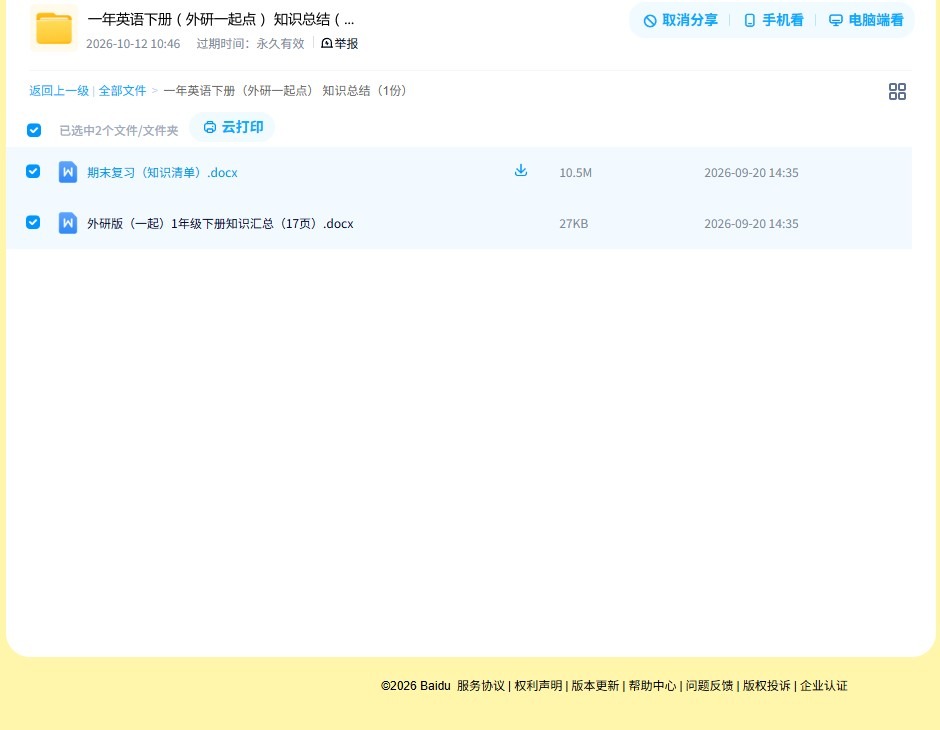The image size is (940, 730).
Task: Open 问题反馈 footer link
Action: [x=710, y=686]
